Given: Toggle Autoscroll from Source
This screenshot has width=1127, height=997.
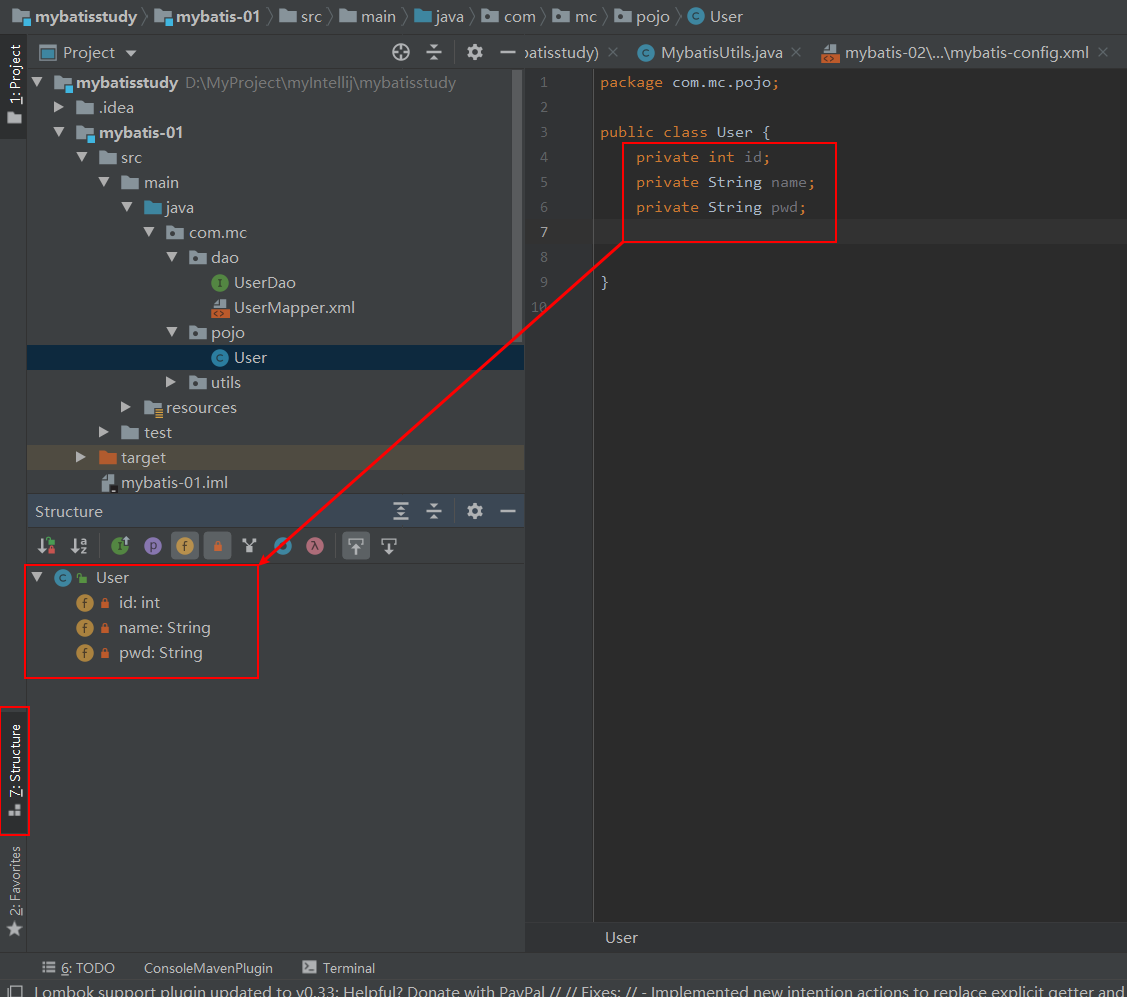Looking at the screenshot, I should coord(389,546).
